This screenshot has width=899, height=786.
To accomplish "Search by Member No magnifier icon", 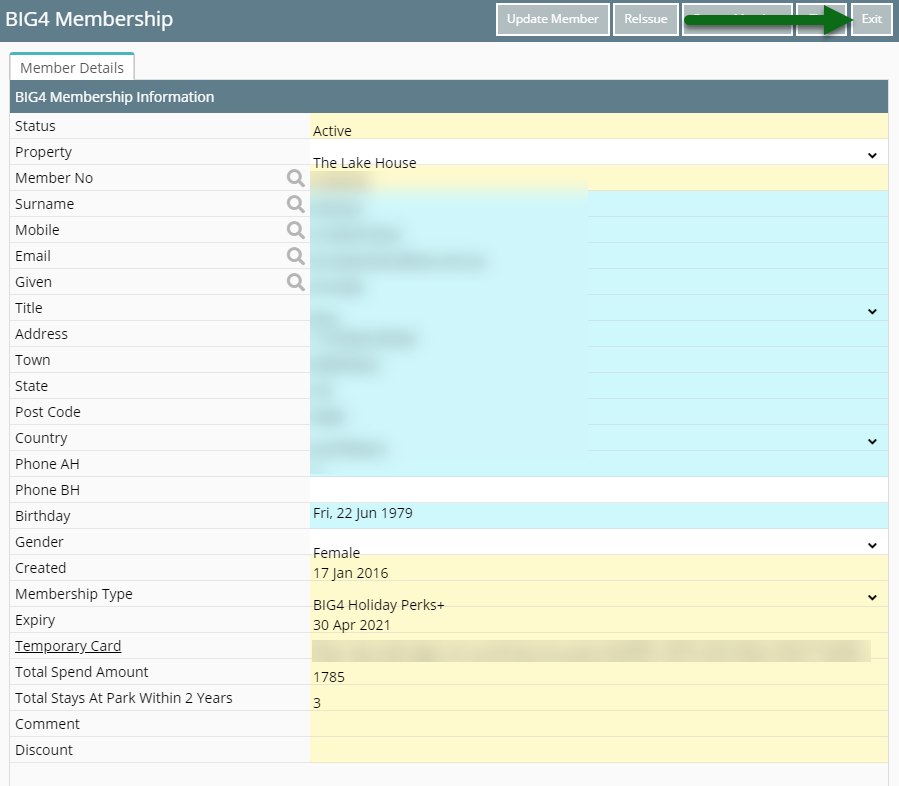I will [295, 178].
